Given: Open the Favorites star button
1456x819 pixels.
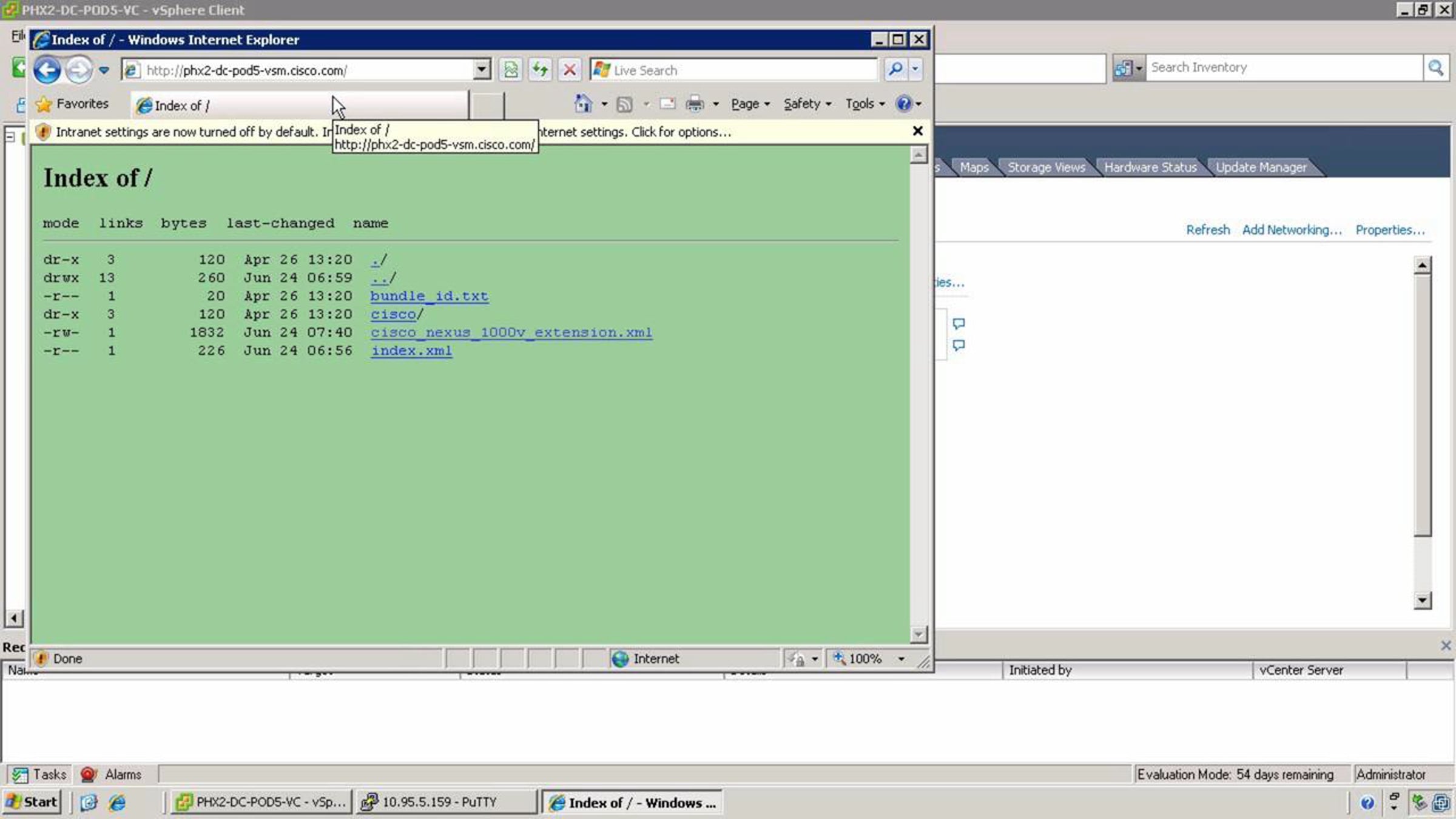Looking at the screenshot, I should coord(72,104).
